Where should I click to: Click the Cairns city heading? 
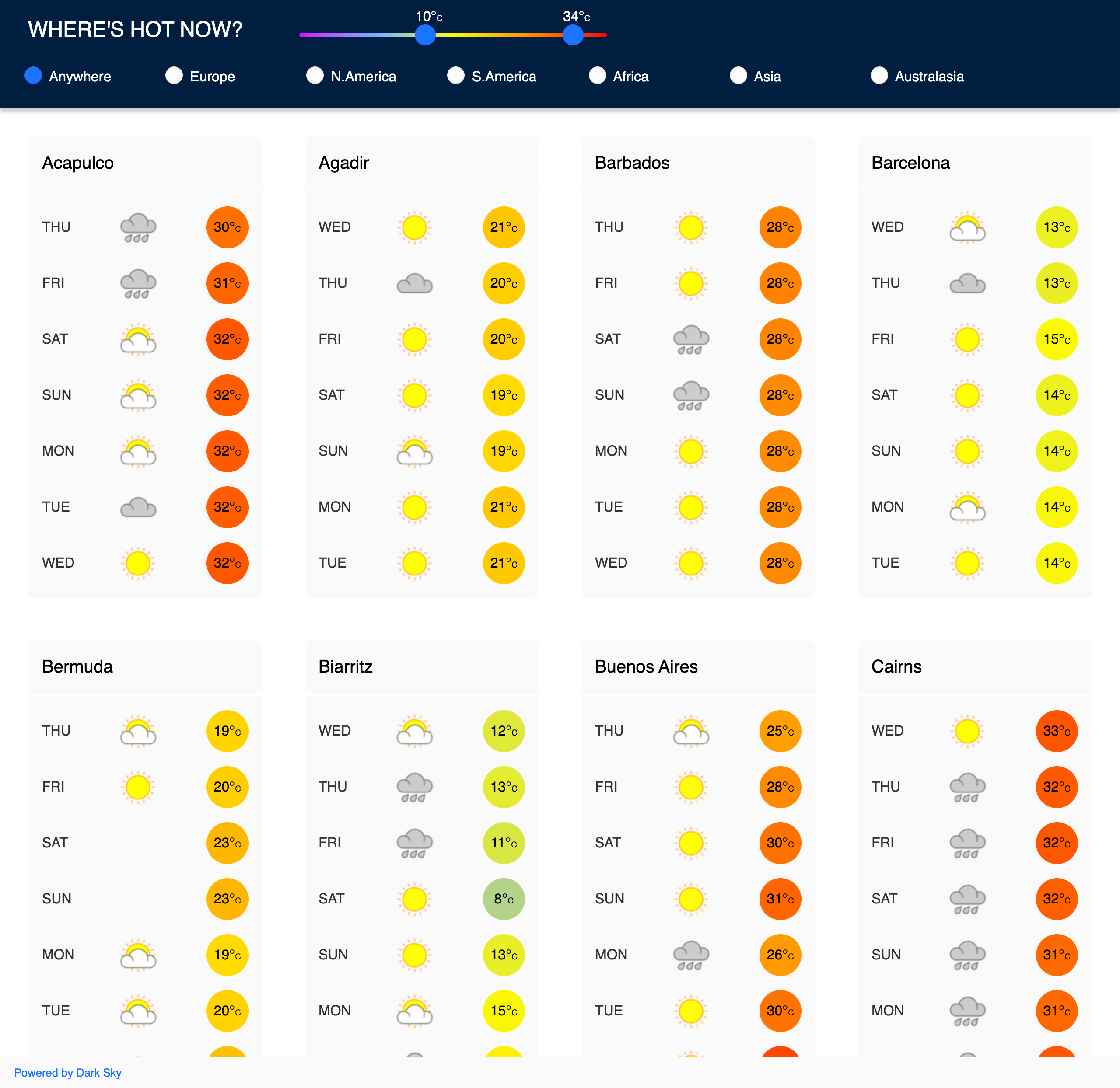(x=896, y=666)
